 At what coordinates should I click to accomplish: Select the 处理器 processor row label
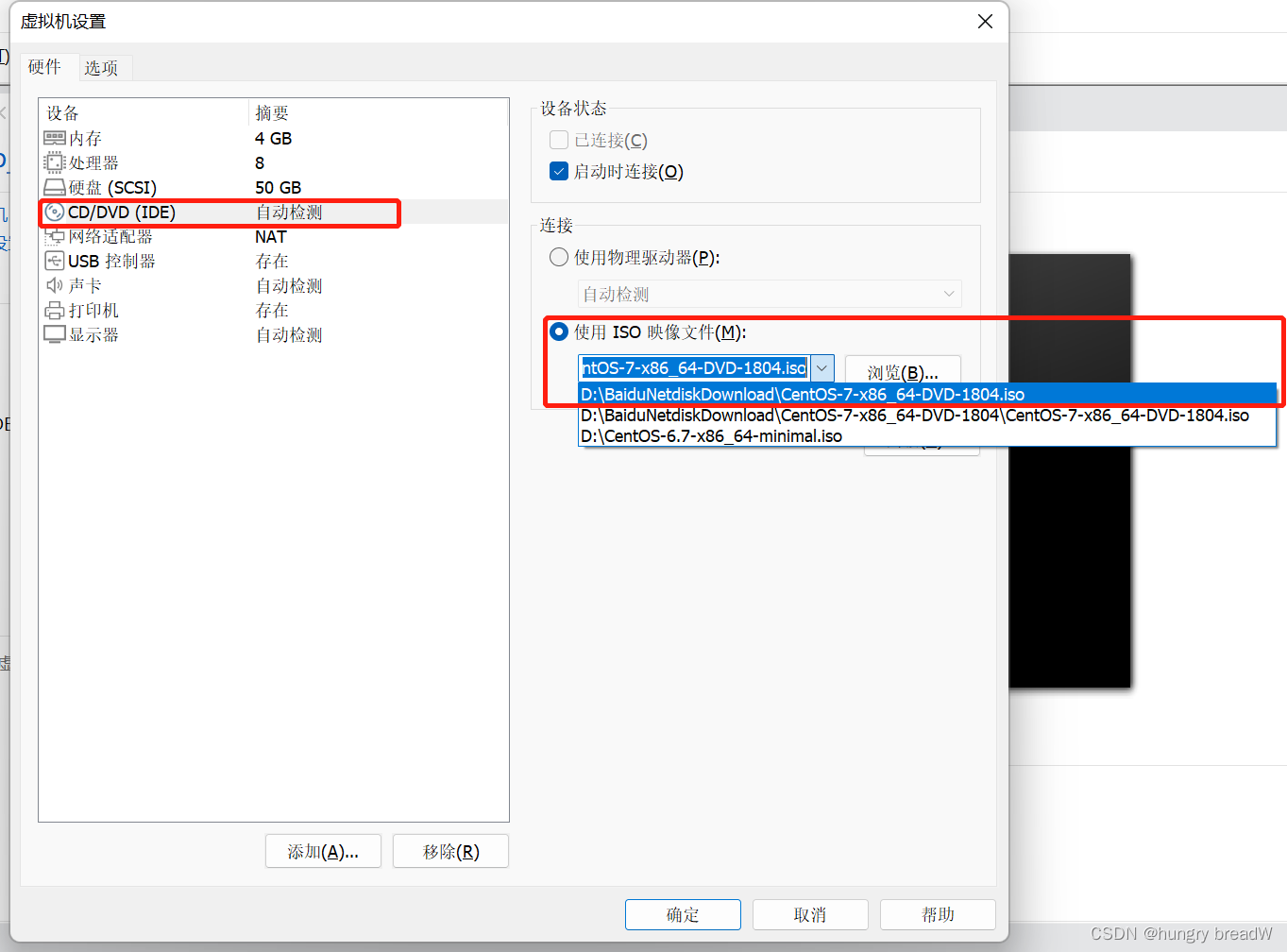(x=93, y=162)
